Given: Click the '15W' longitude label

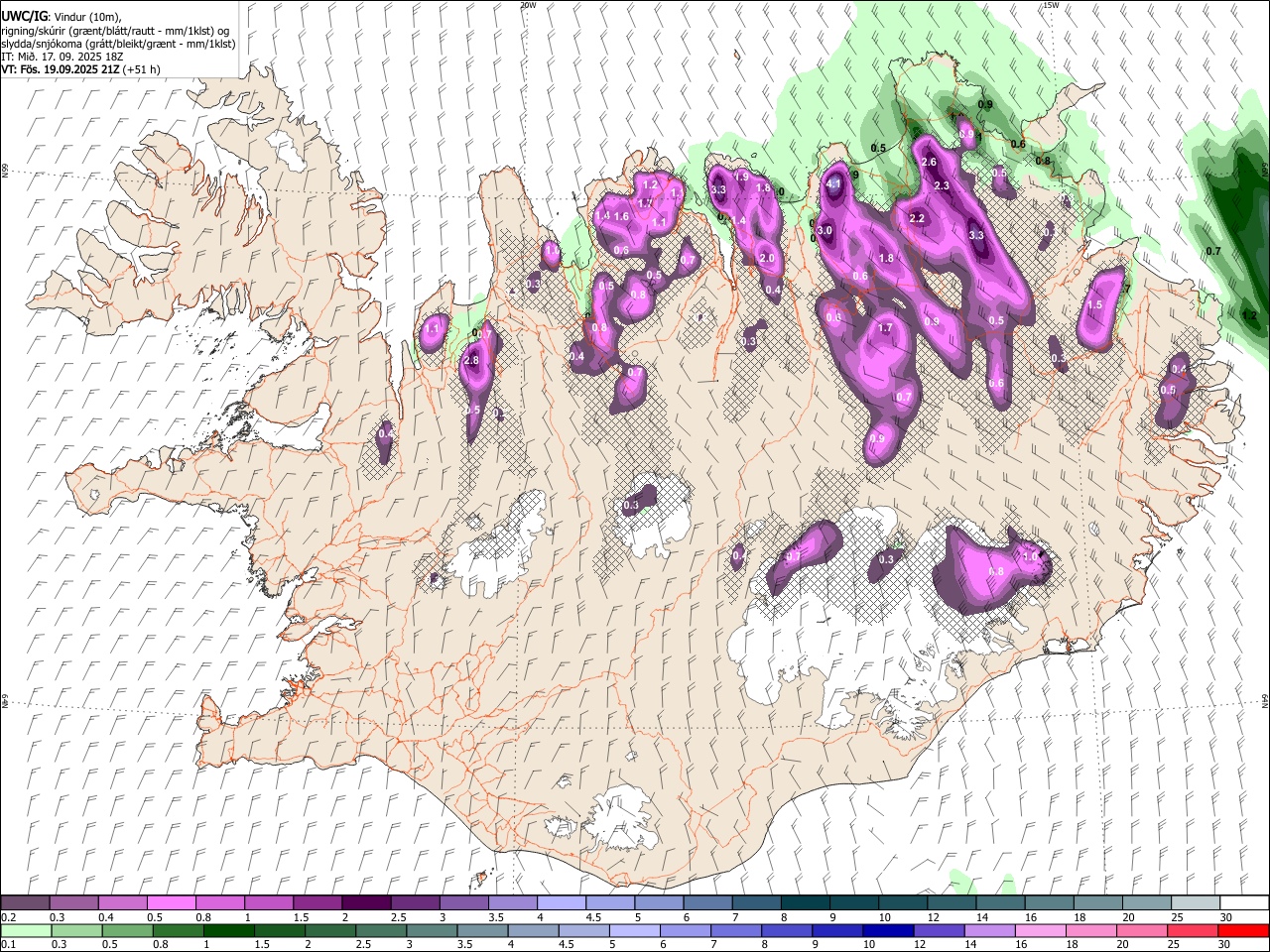Looking at the screenshot, I should [x=1051, y=5].
